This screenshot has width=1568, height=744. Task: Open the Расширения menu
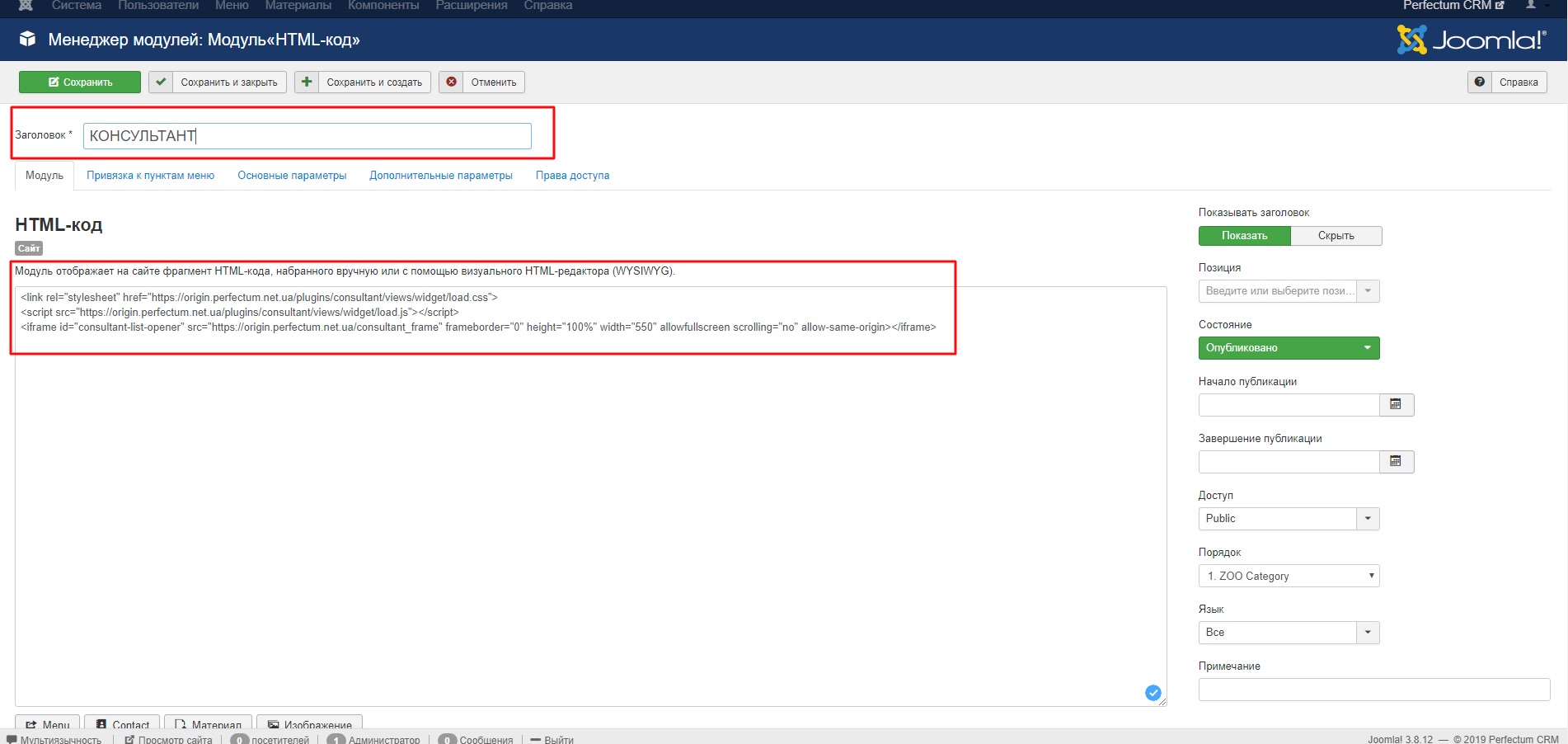472,6
